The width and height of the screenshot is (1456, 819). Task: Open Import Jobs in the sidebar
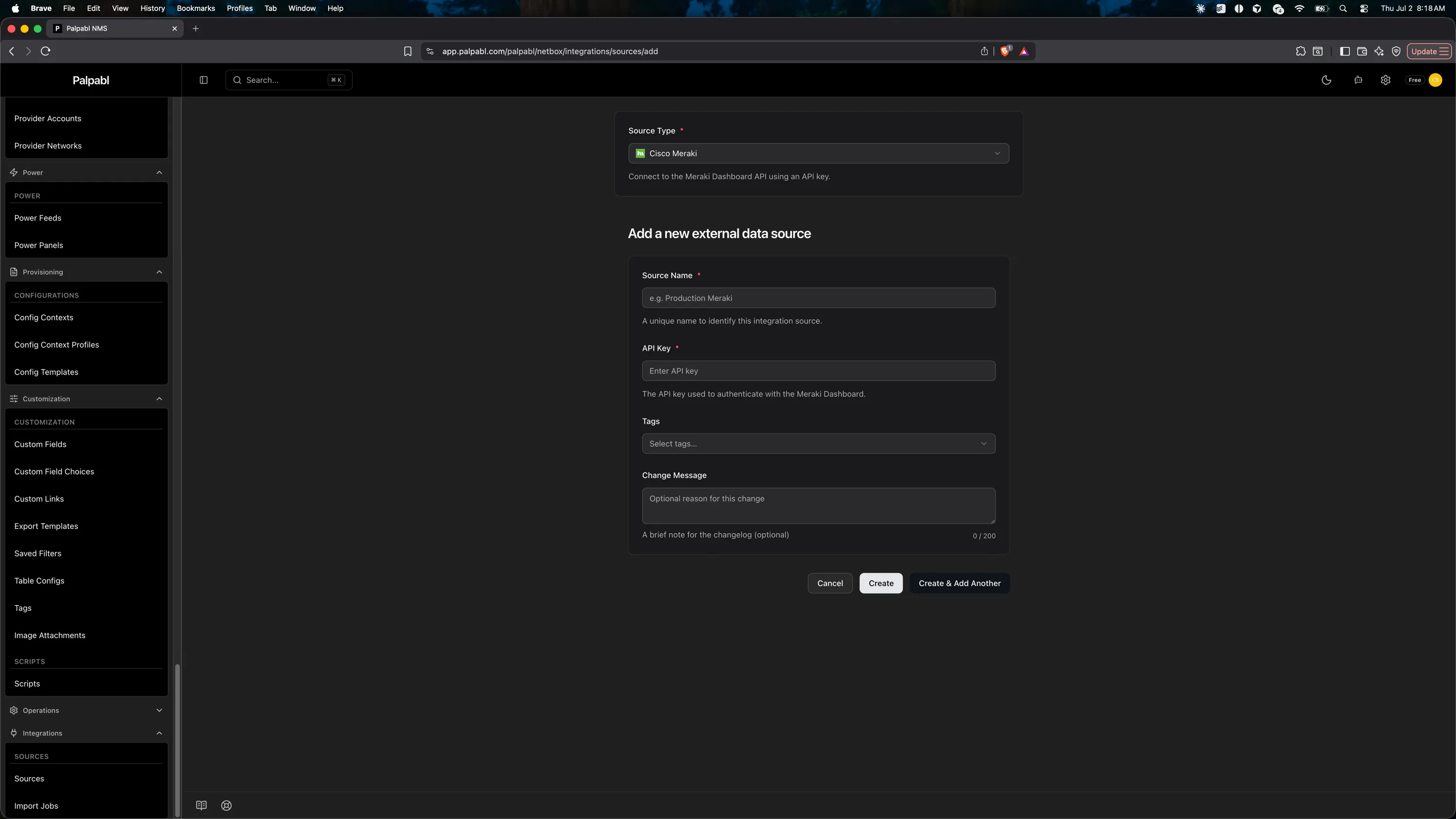36,805
